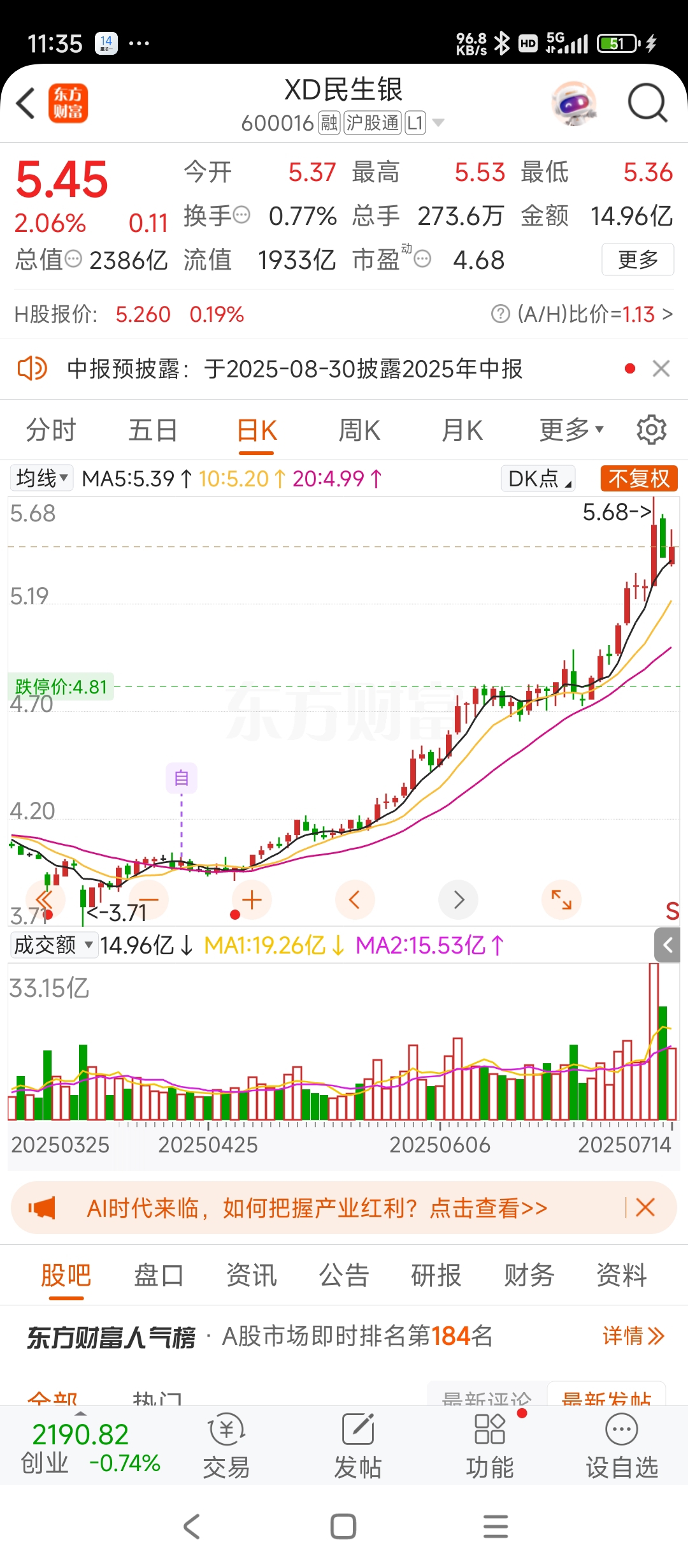Open the 均线 indicator dropdown

[x=41, y=478]
